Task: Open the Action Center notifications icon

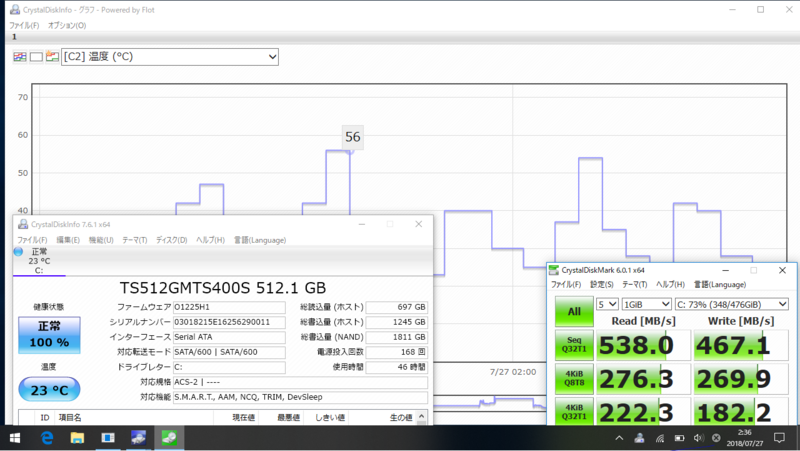Action: [780, 438]
